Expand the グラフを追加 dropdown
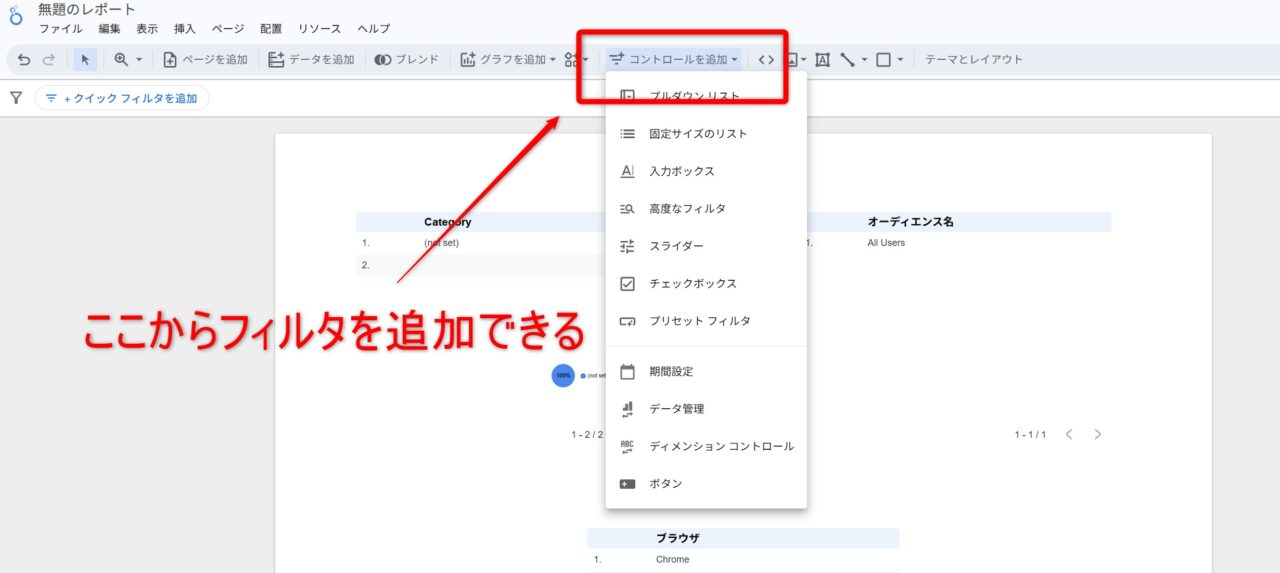The width and height of the screenshot is (1280, 573). (508, 60)
